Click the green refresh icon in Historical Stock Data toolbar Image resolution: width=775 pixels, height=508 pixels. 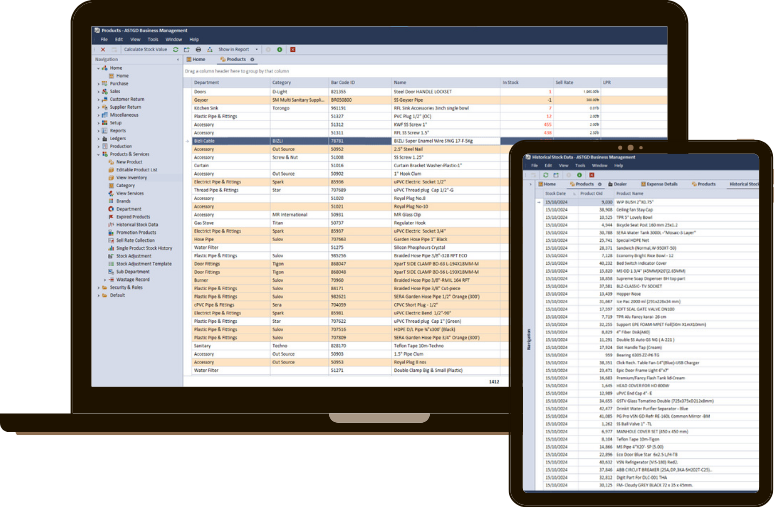546,175
